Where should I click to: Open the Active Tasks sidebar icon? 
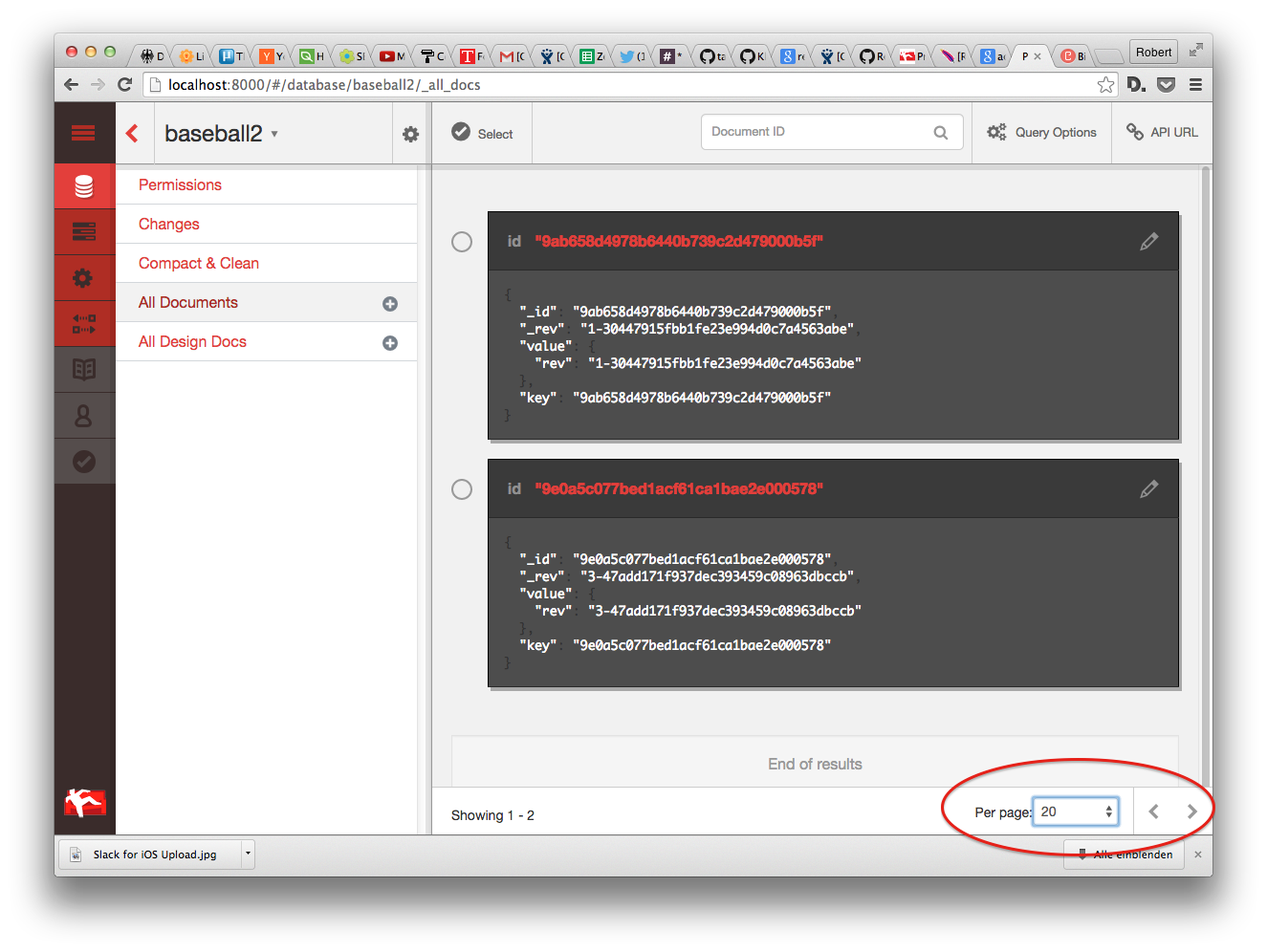pos(84,231)
